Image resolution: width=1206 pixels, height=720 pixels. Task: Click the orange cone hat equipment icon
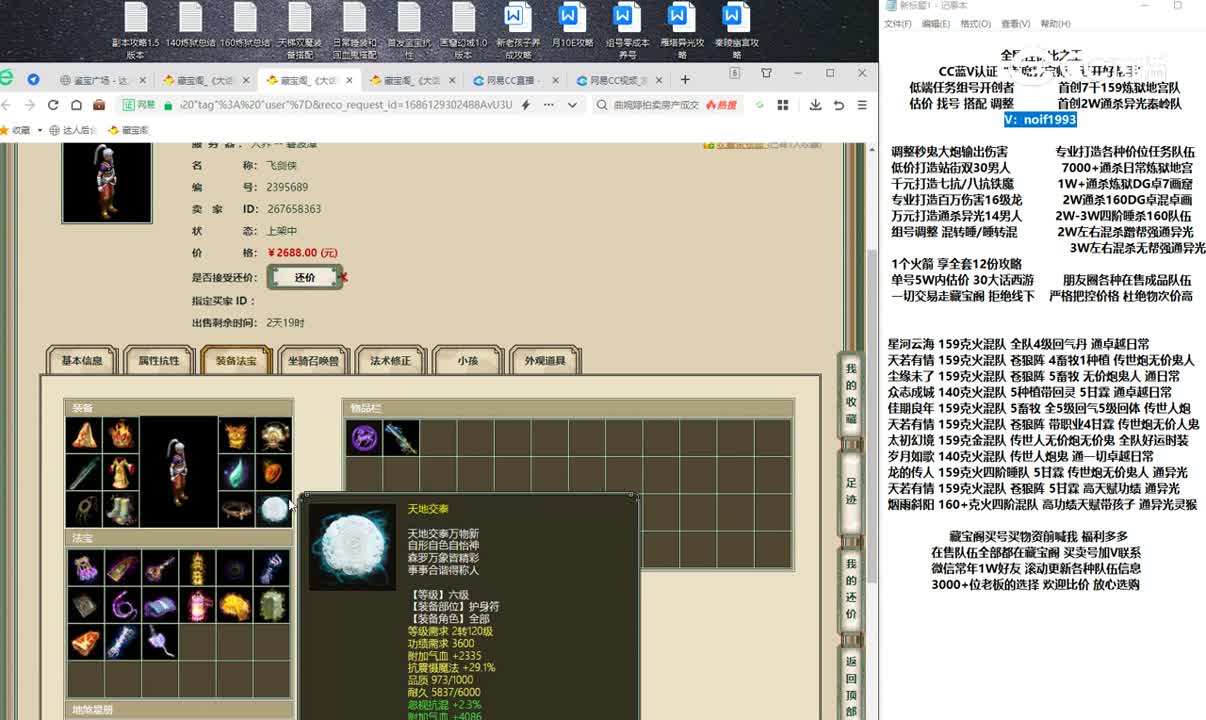(85, 435)
